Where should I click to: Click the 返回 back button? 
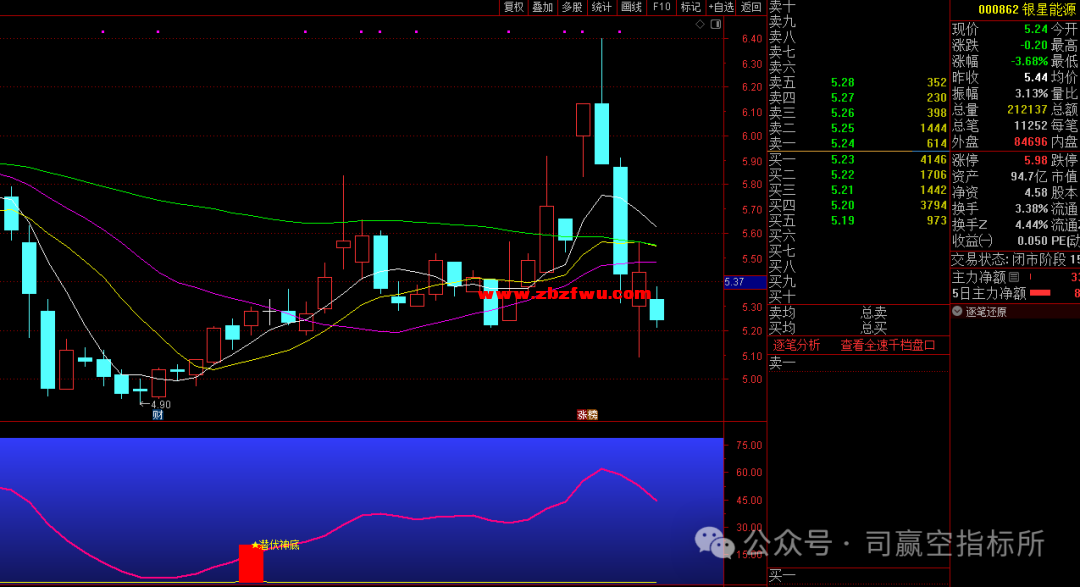click(751, 7)
